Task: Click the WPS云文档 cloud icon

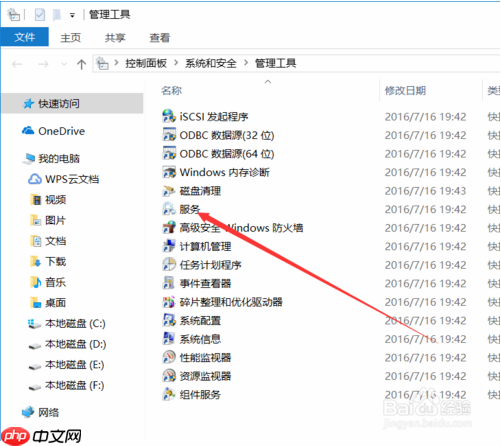Action: click(35, 179)
